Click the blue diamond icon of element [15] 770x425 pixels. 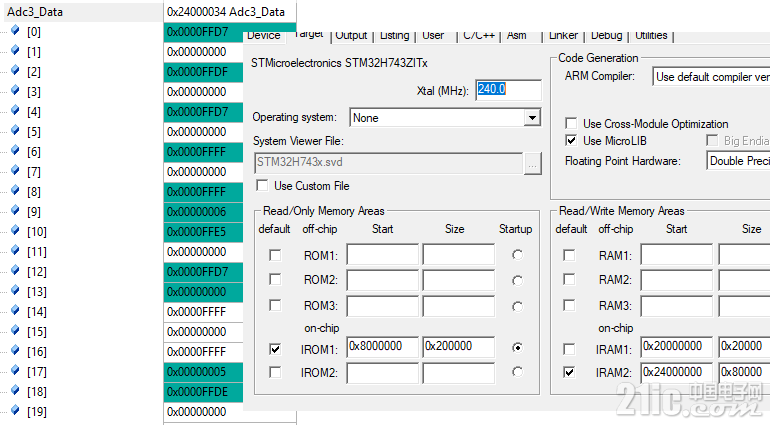15,331
